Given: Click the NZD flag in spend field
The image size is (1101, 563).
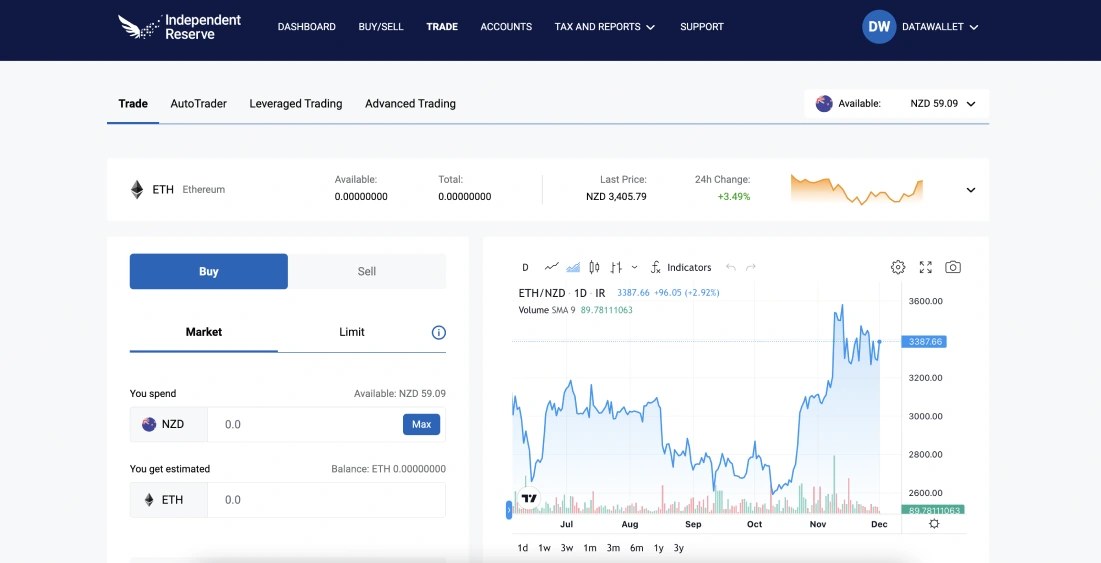Looking at the screenshot, I should click(149, 424).
